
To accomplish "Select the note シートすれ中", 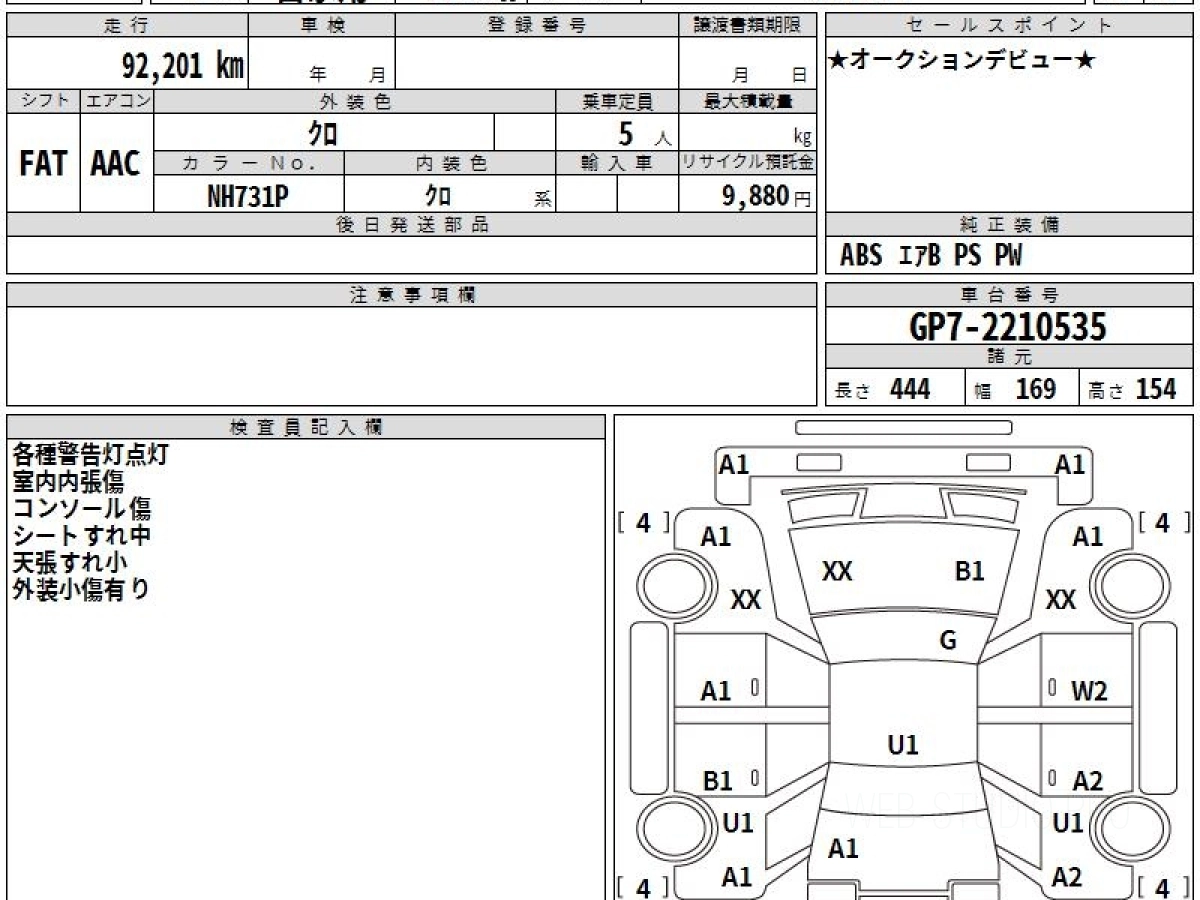I will click(x=82, y=536).
